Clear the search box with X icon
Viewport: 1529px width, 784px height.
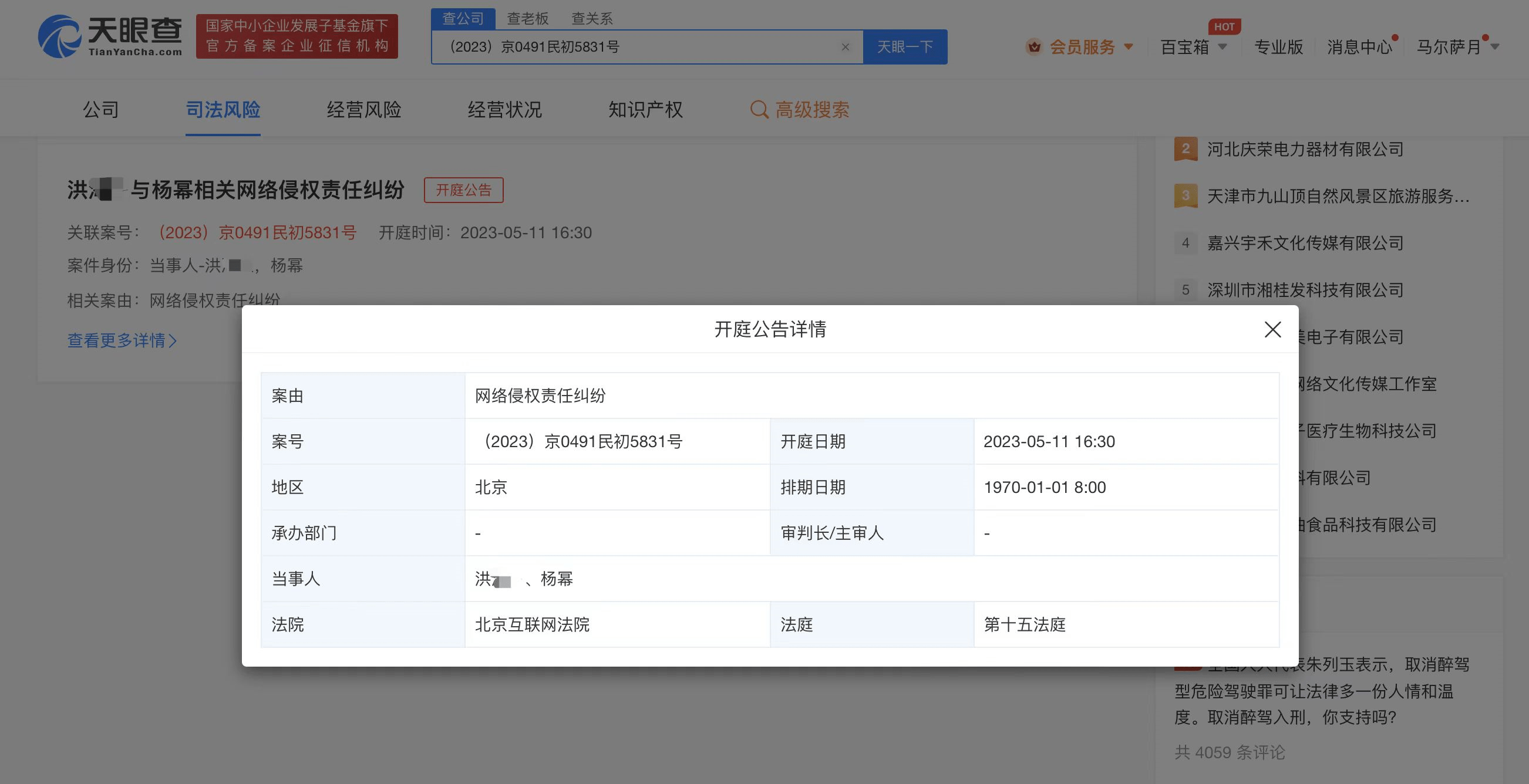pyautogui.click(x=845, y=47)
